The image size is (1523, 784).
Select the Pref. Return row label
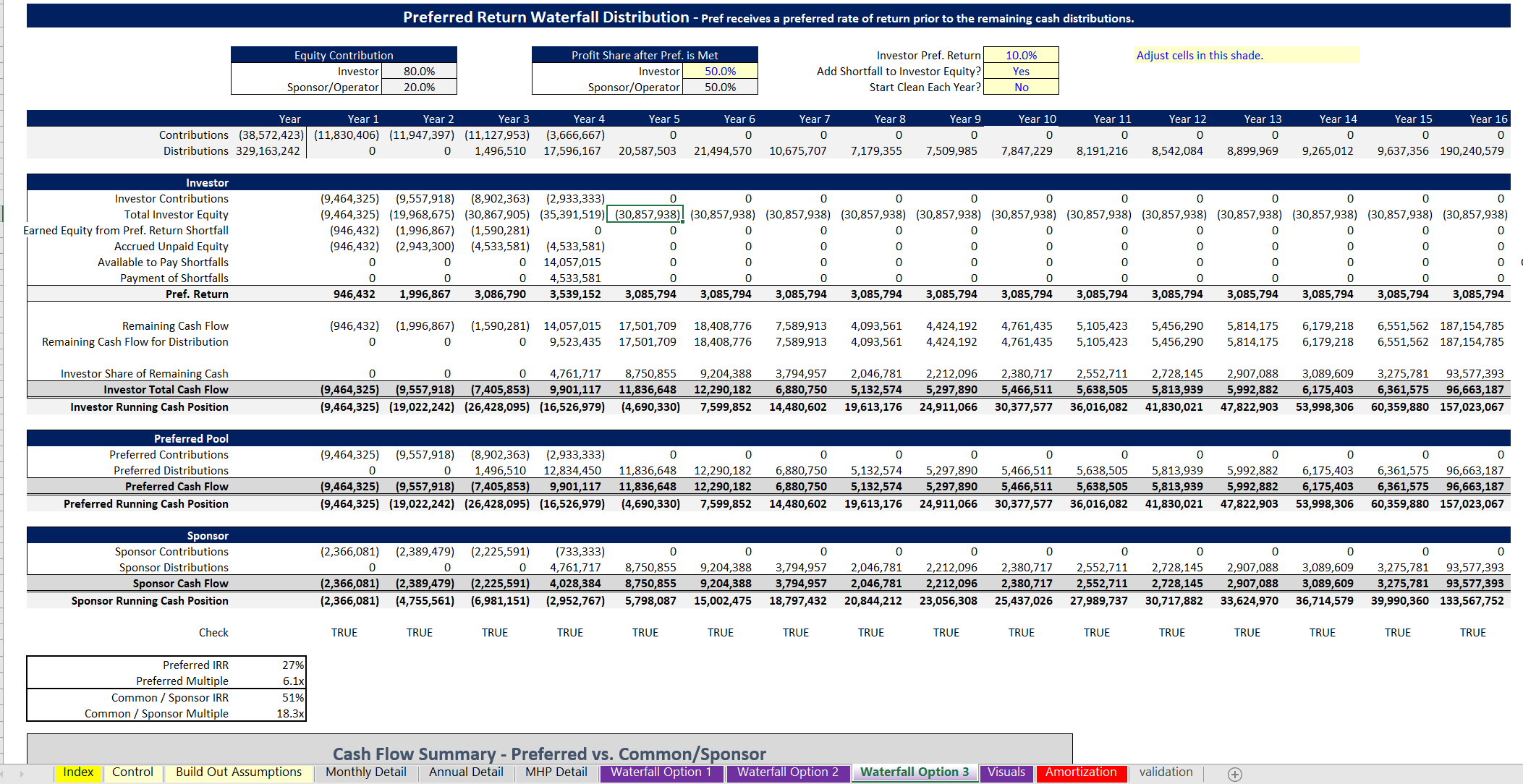tap(197, 294)
